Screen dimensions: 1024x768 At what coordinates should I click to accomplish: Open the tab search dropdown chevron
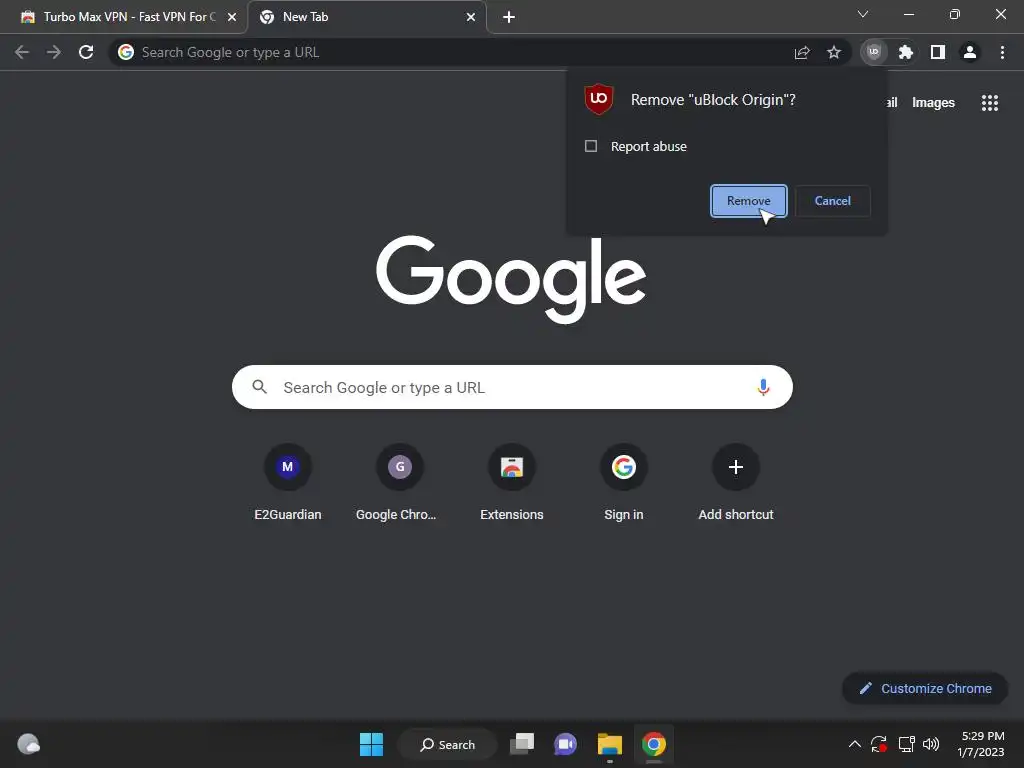tap(863, 14)
